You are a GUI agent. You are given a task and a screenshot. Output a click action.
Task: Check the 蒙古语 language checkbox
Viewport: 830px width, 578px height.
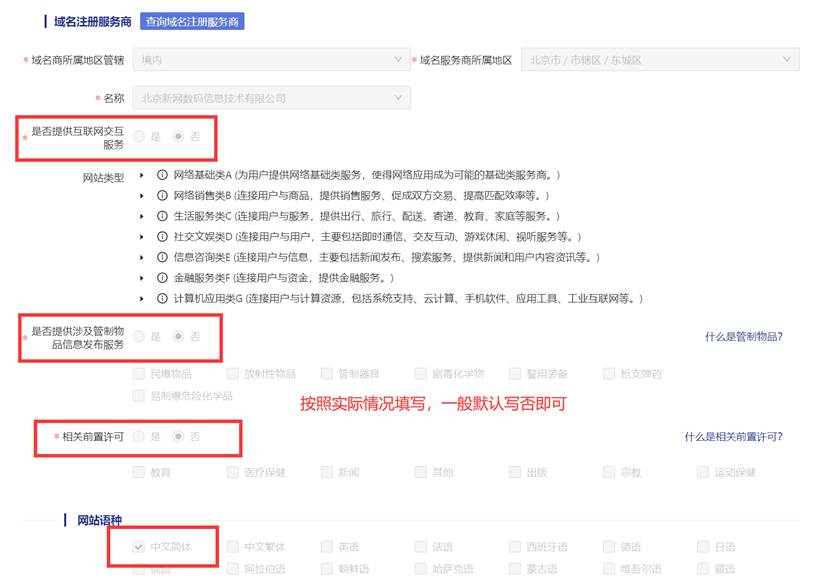pyautogui.click(x=515, y=569)
